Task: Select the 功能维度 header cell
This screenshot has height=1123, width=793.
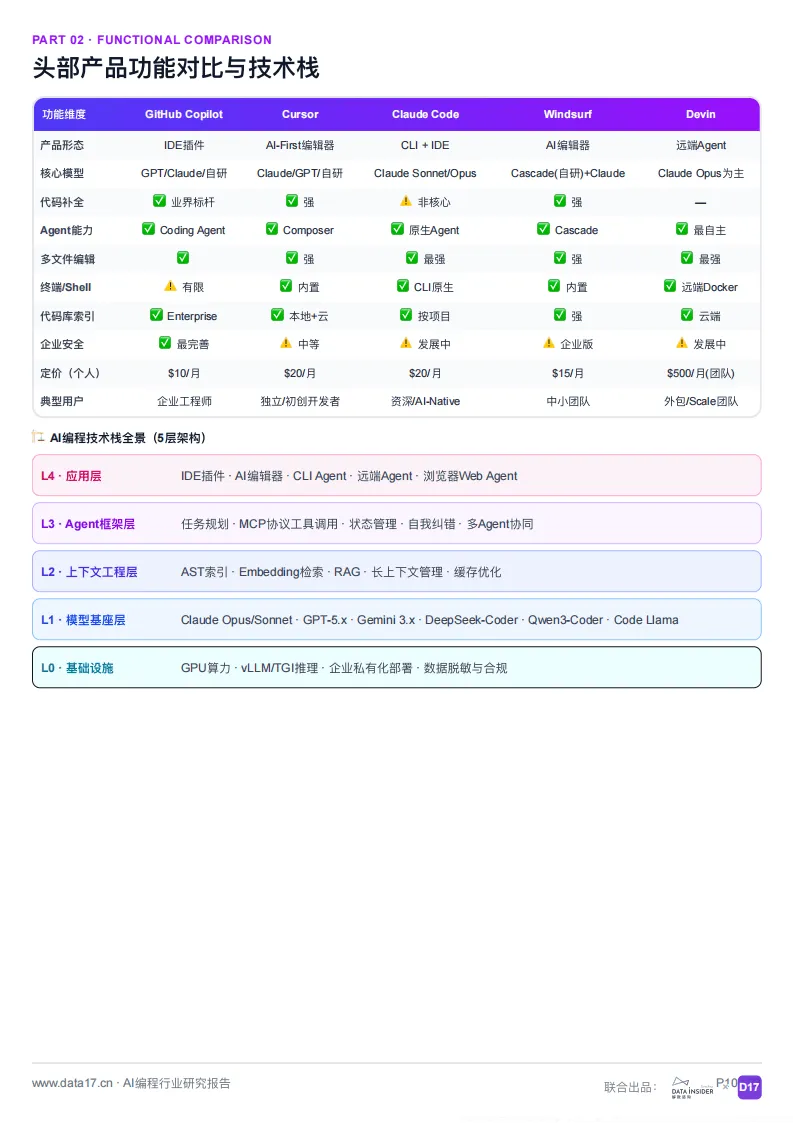Action: click(x=64, y=114)
